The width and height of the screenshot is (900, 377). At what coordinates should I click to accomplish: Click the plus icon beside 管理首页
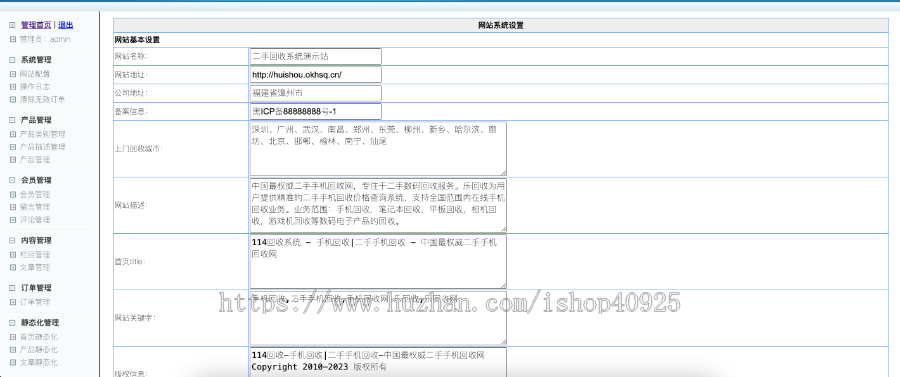click(13, 25)
